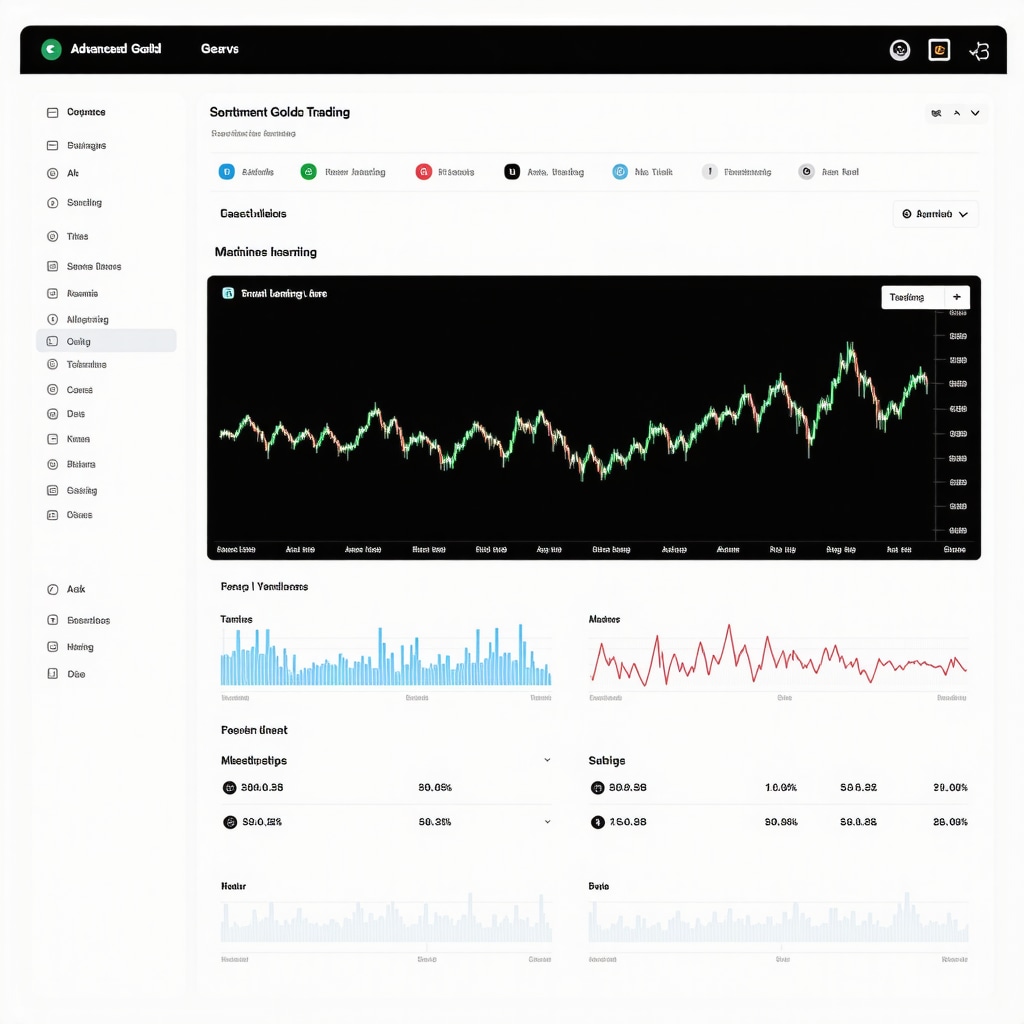
Task: Click the Oianes sidebar icon
Action: point(52,515)
